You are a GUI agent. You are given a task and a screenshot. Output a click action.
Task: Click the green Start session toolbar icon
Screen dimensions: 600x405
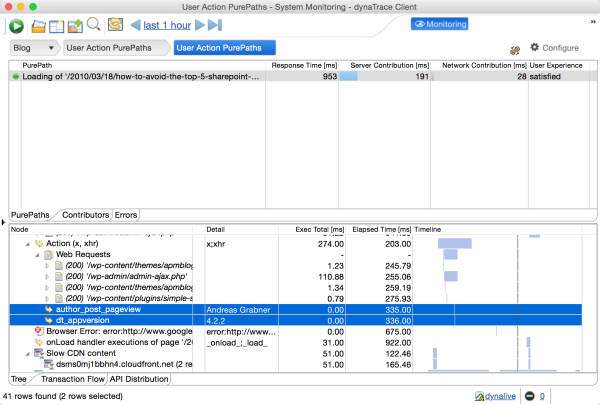(16, 26)
